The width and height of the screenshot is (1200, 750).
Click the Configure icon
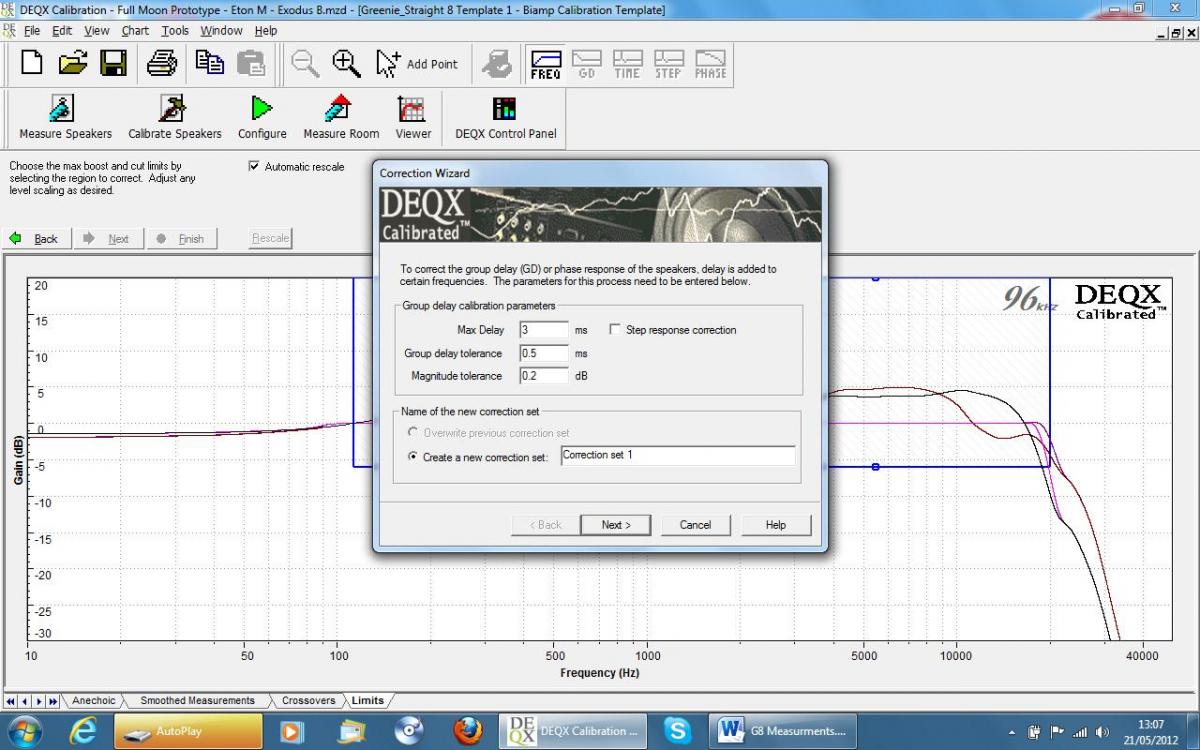tap(262, 117)
